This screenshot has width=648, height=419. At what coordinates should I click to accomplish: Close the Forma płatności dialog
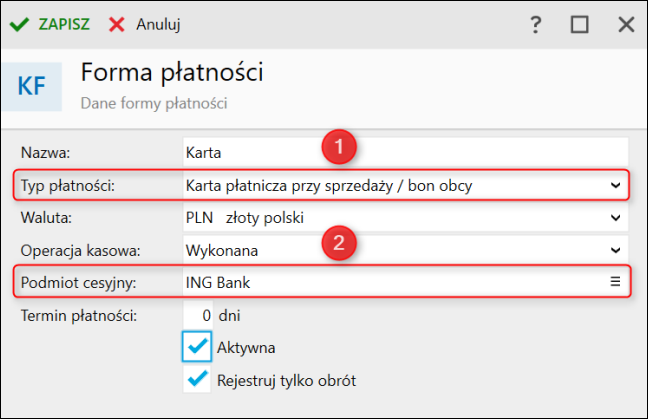pos(626,24)
